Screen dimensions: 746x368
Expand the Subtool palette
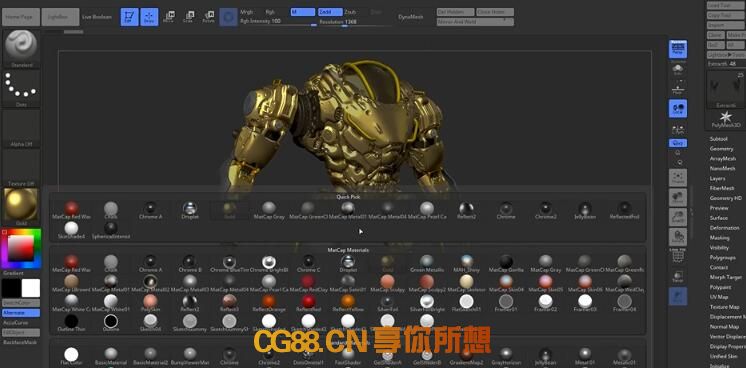coord(718,139)
